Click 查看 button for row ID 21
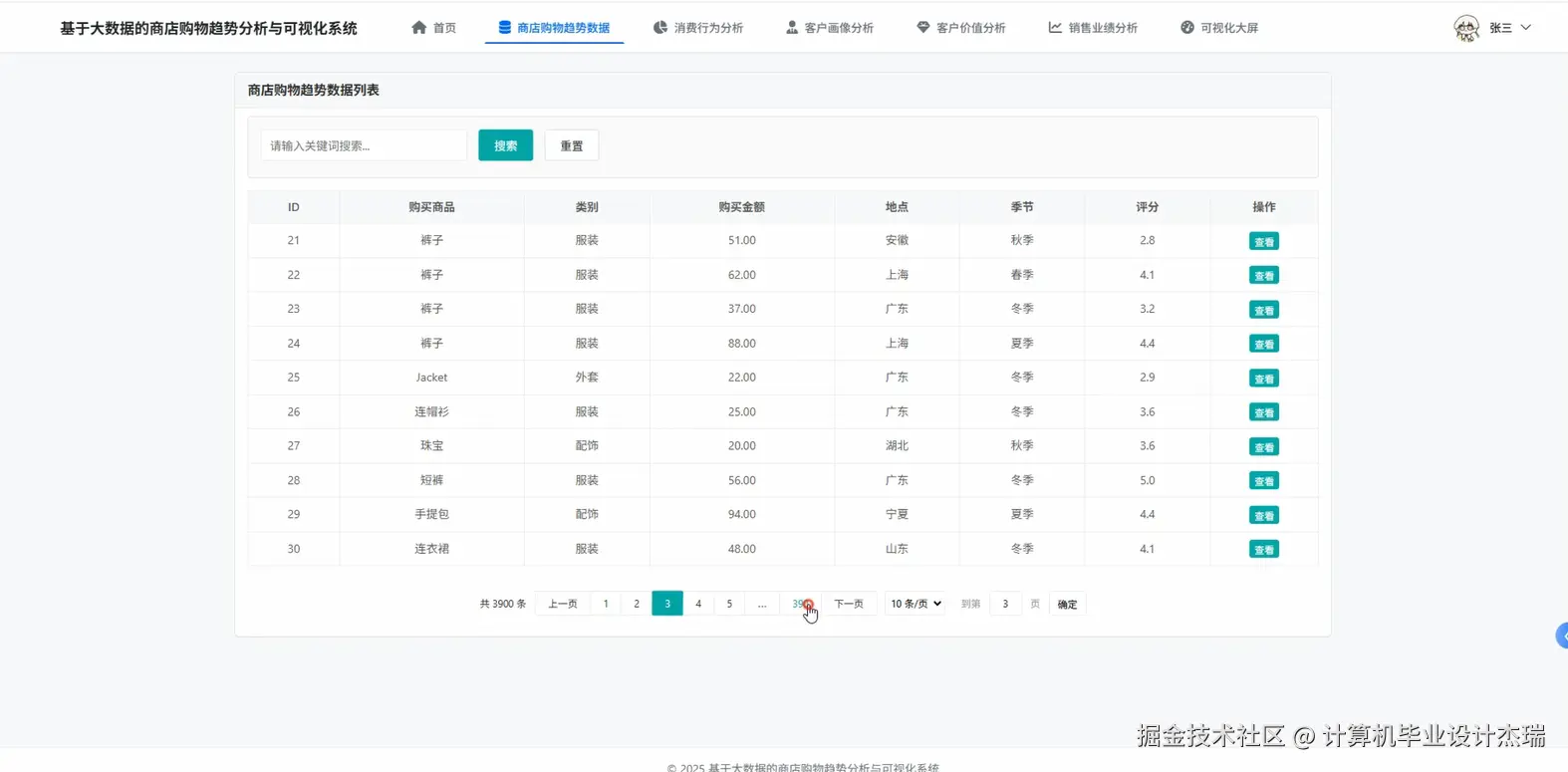The image size is (1568, 772). (x=1264, y=242)
